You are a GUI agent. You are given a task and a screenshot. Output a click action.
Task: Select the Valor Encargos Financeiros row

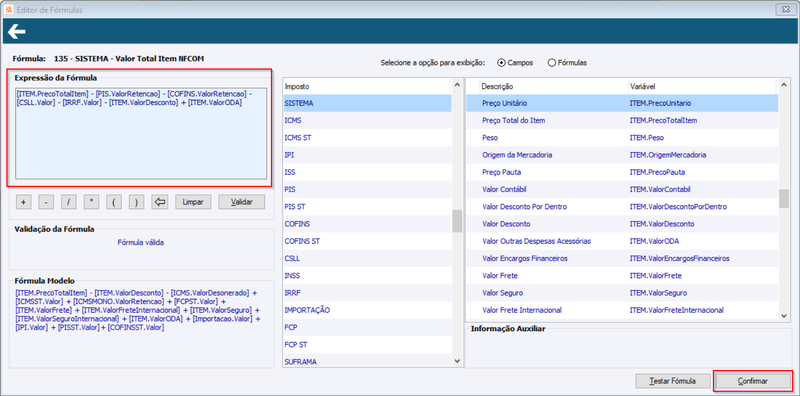click(x=622, y=258)
